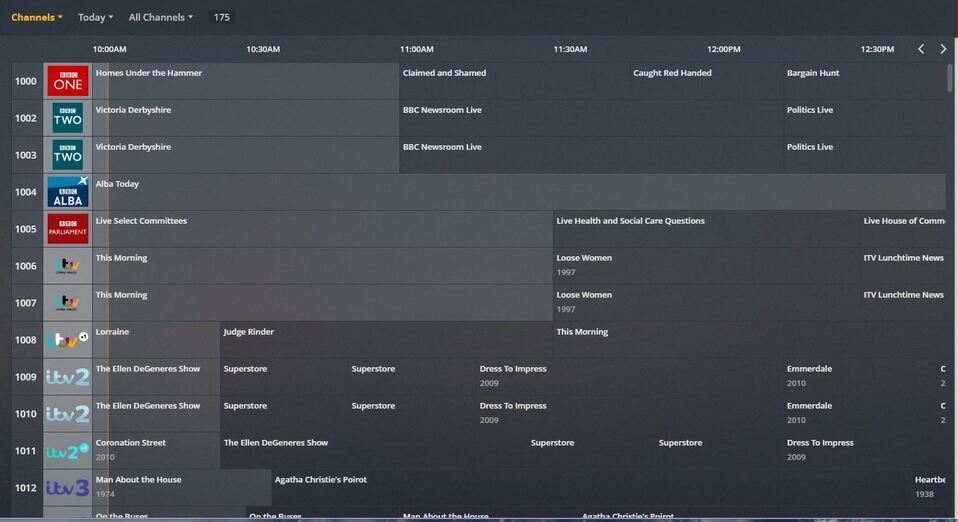Open Live Health and Social Care Questions

[x=707, y=229]
